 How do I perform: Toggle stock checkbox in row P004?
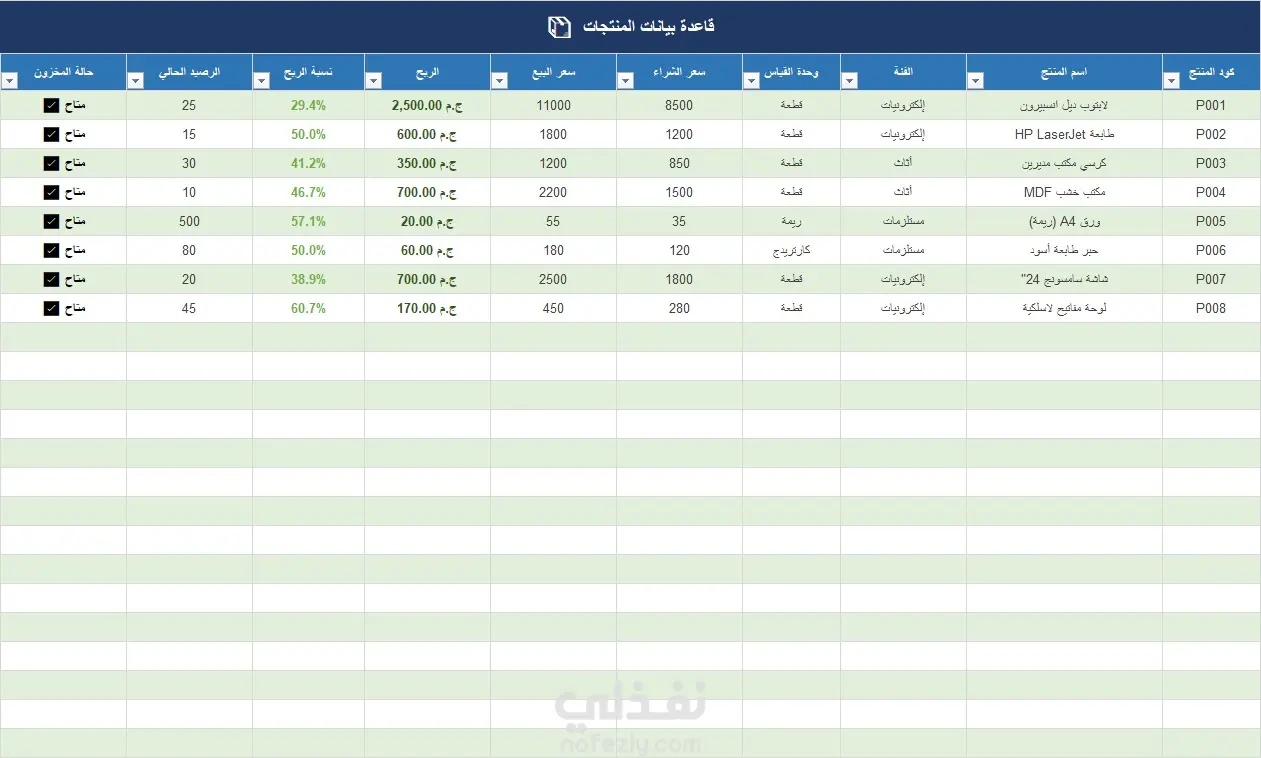pyautogui.click(x=51, y=192)
